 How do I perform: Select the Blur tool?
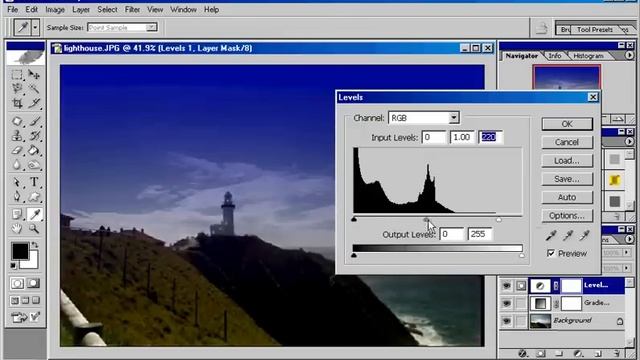pyautogui.click(x=17, y=165)
